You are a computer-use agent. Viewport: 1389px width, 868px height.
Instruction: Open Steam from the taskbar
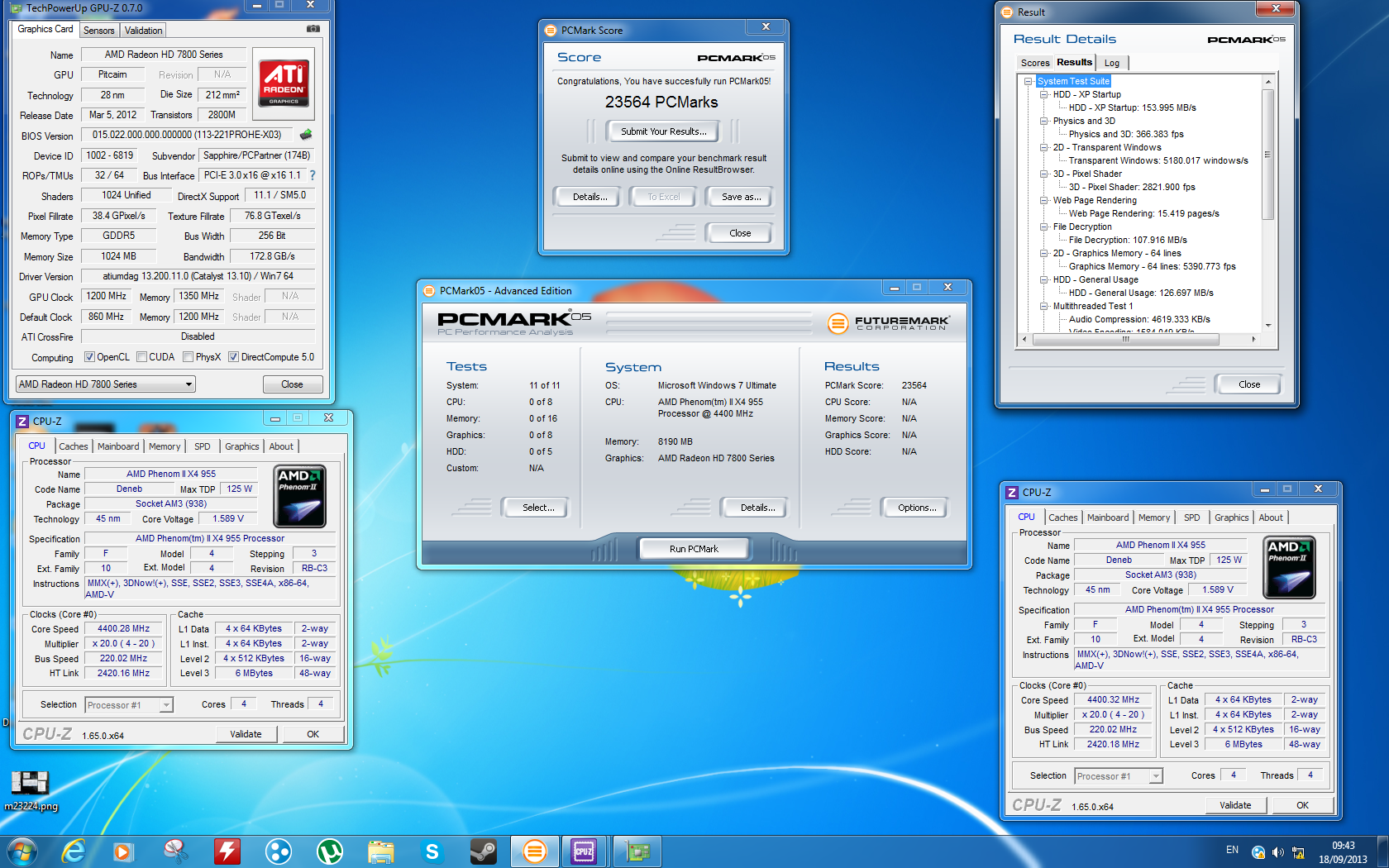tap(484, 851)
